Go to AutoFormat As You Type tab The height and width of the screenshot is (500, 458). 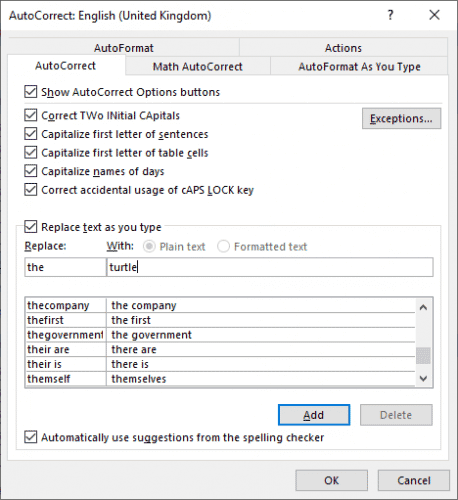coord(359,66)
